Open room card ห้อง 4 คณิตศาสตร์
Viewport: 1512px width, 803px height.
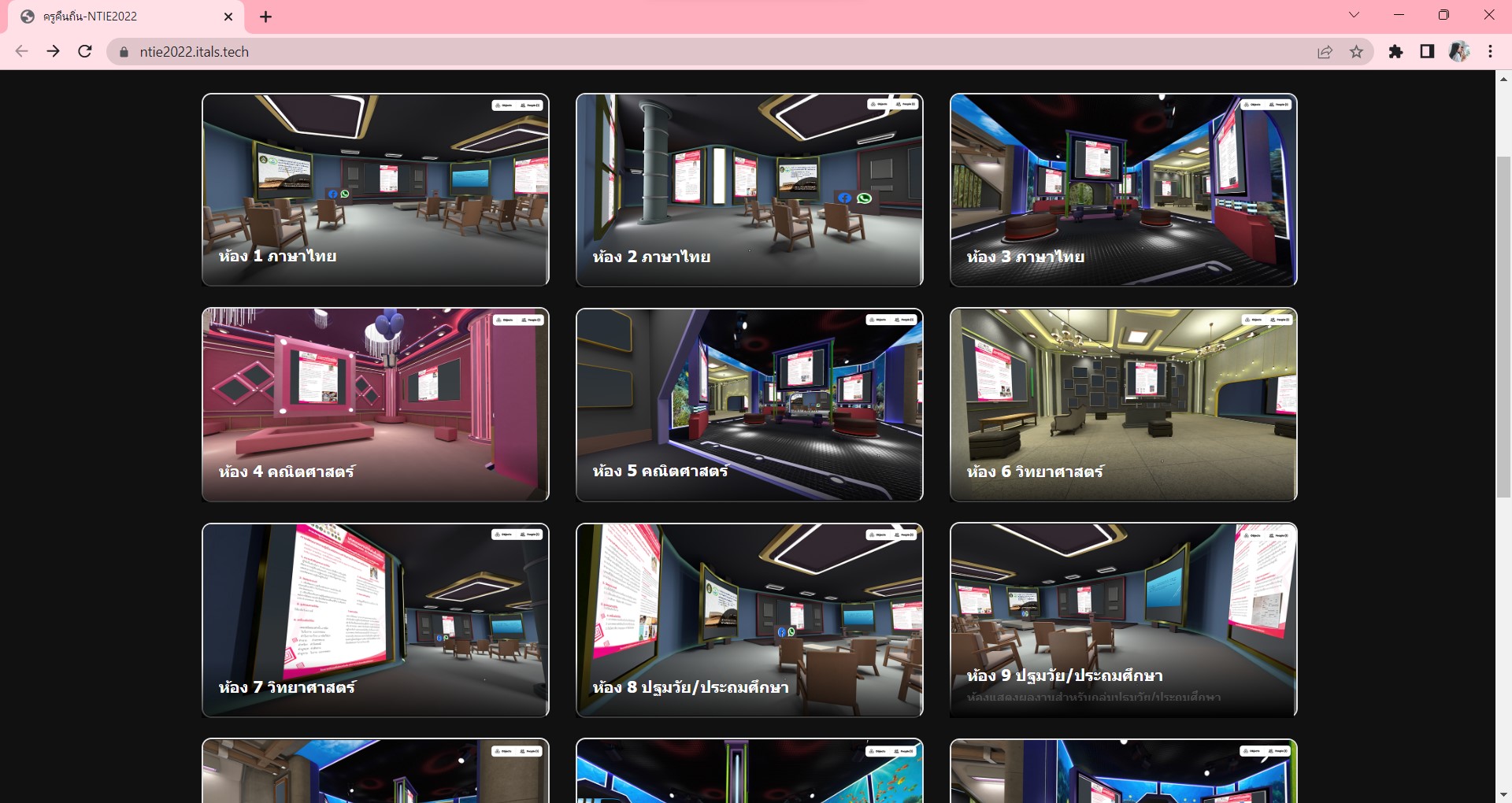pyautogui.click(x=376, y=405)
